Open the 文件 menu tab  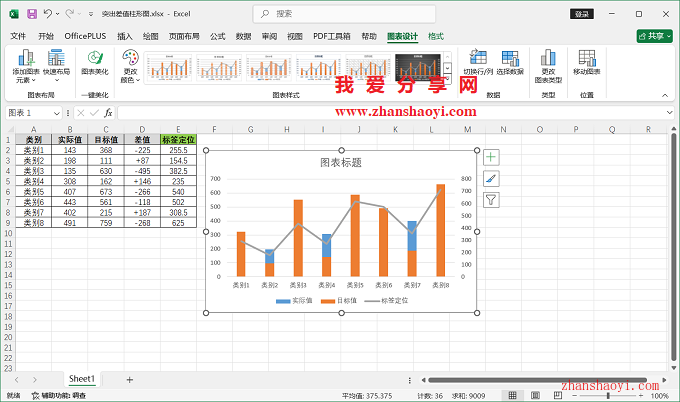tap(18, 36)
